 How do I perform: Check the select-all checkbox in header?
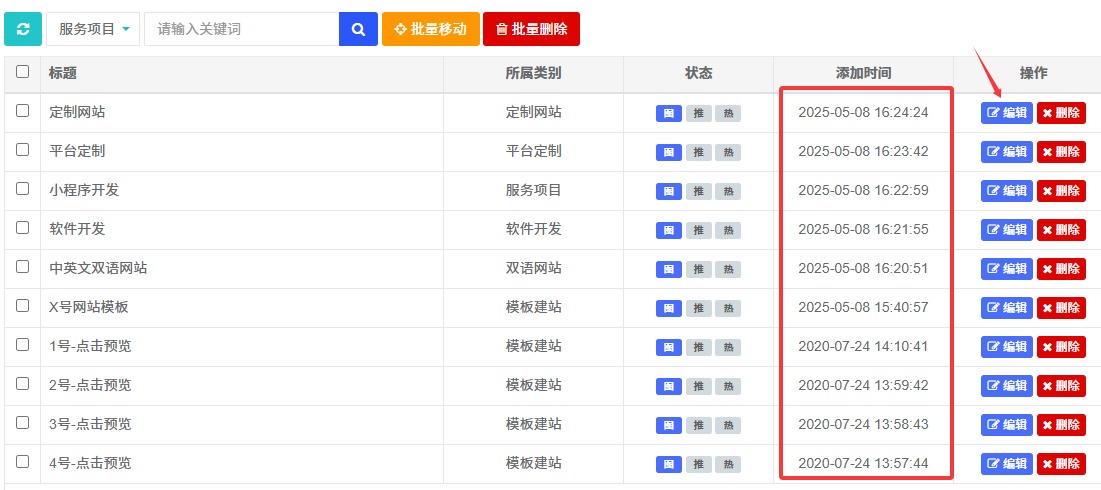pyautogui.click(x=23, y=72)
